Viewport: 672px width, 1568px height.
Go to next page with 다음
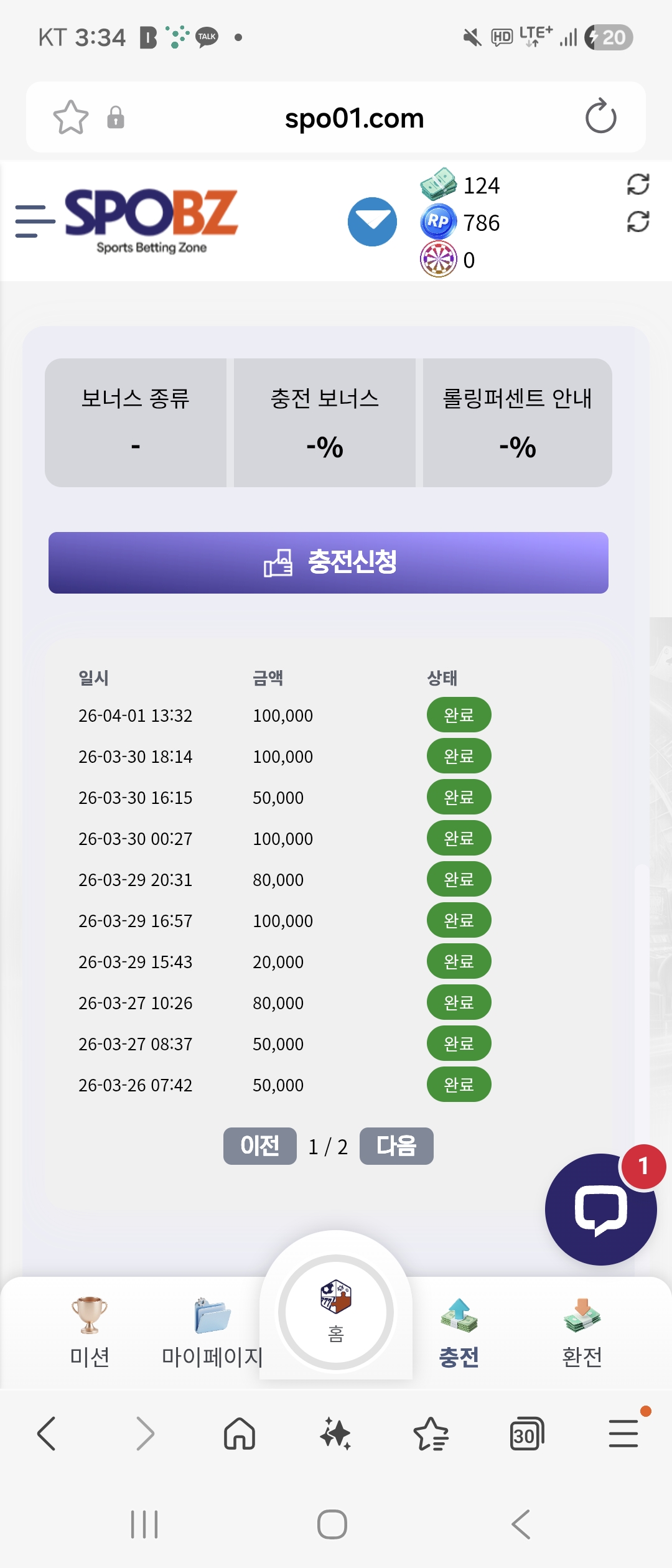click(x=396, y=1146)
